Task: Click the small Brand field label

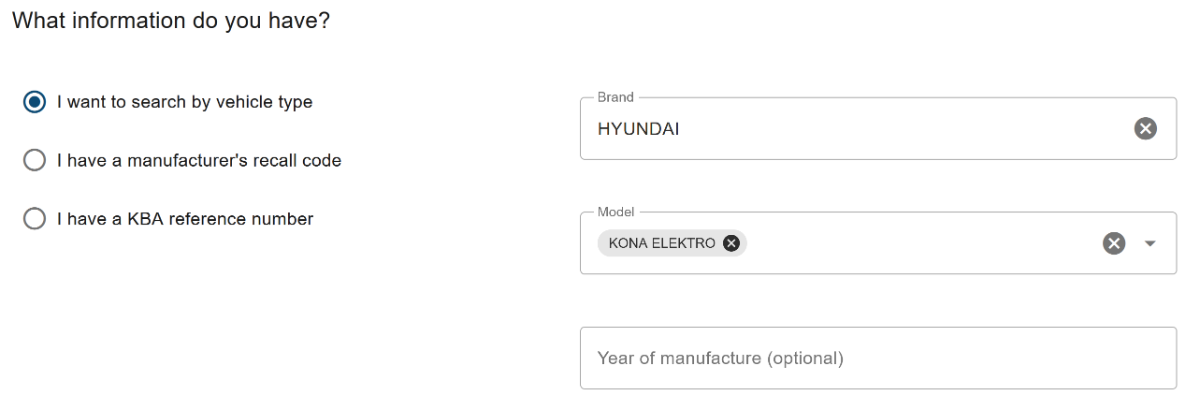Action: (x=615, y=97)
